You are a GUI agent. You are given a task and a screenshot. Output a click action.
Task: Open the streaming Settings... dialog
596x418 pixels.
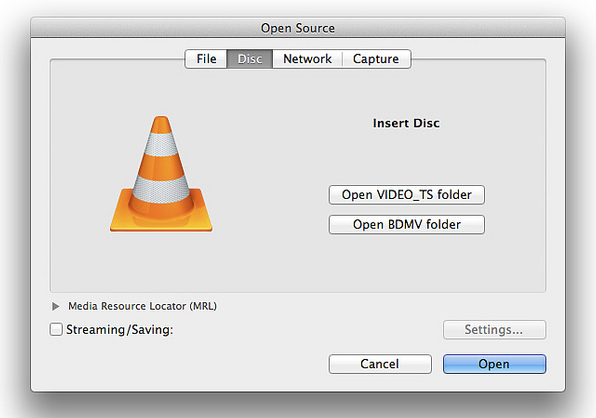coord(494,329)
